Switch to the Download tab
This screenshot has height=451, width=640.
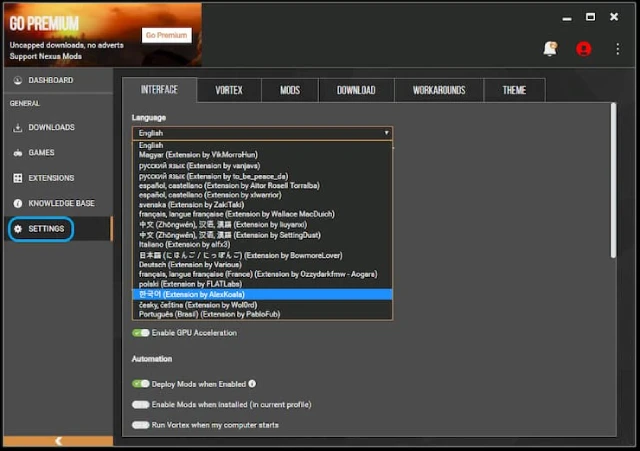coord(356,90)
